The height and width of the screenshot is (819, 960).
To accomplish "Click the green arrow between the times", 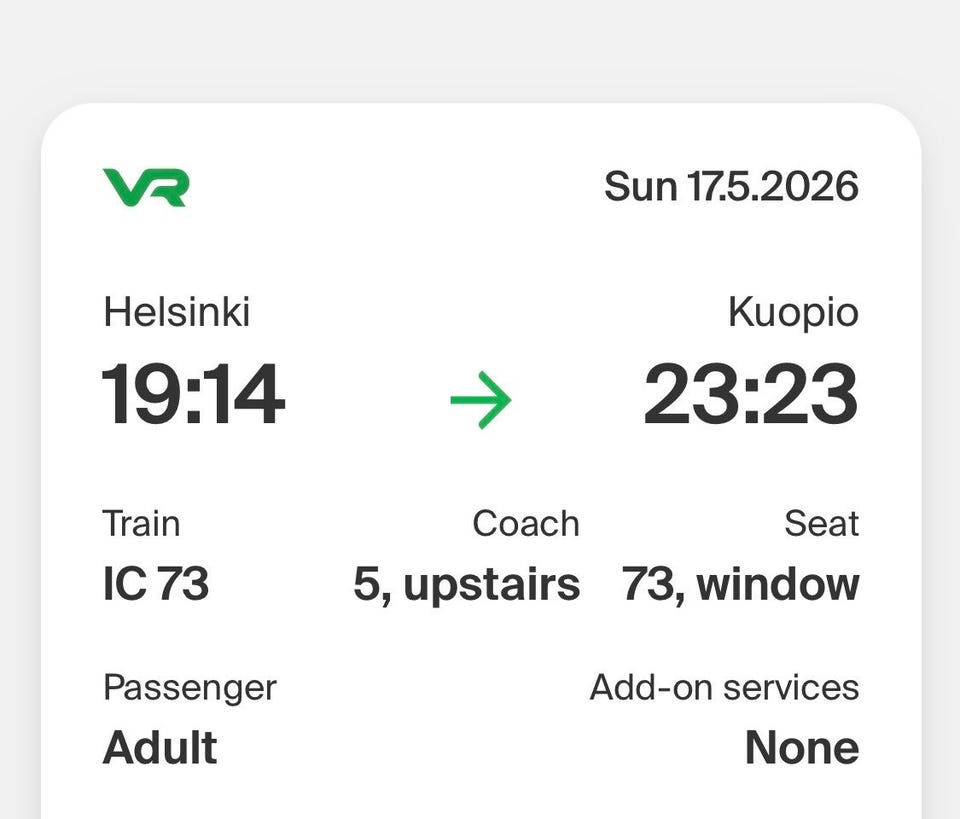I will pyautogui.click(x=480, y=400).
